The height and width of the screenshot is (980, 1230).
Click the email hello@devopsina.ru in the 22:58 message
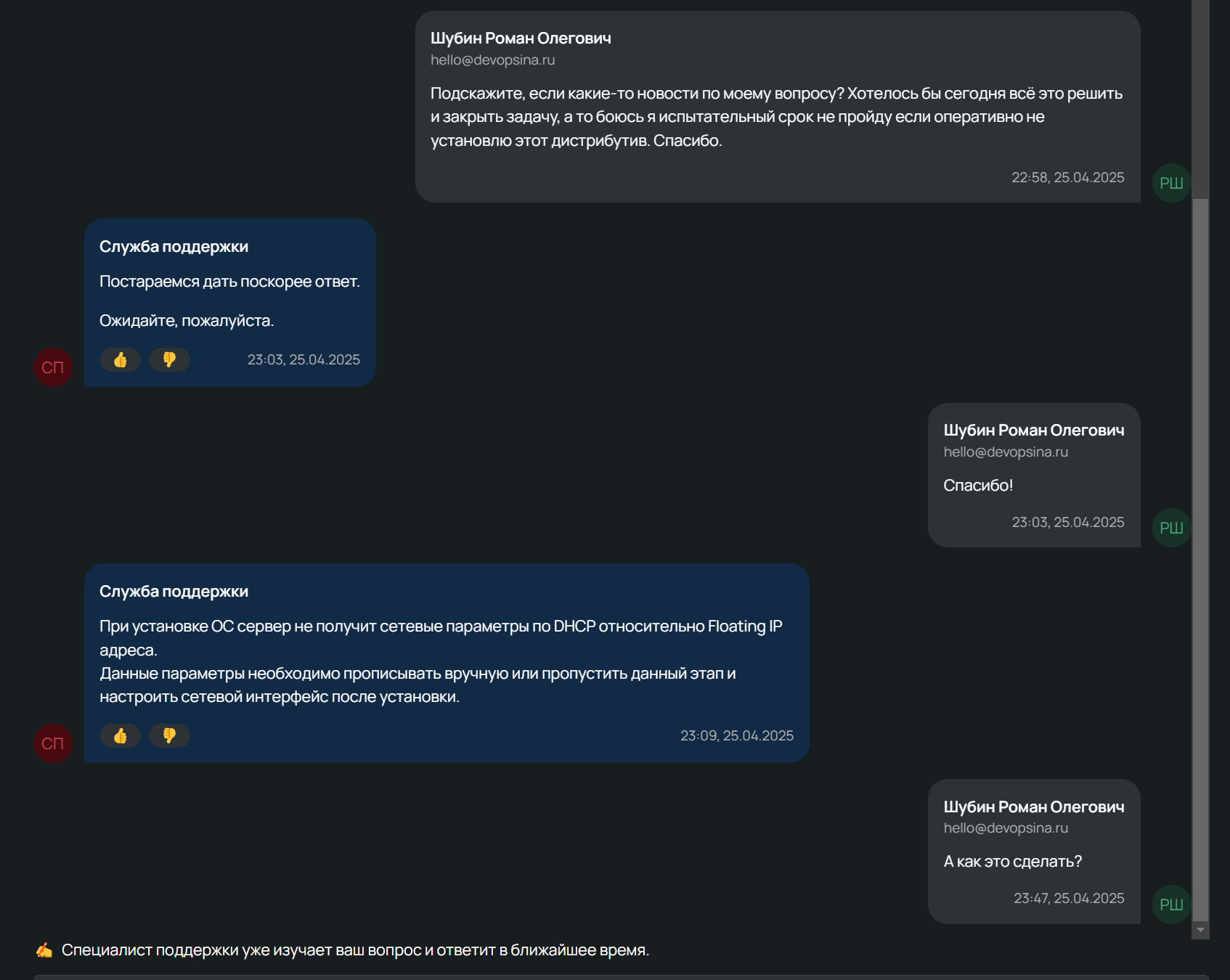coord(492,60)
